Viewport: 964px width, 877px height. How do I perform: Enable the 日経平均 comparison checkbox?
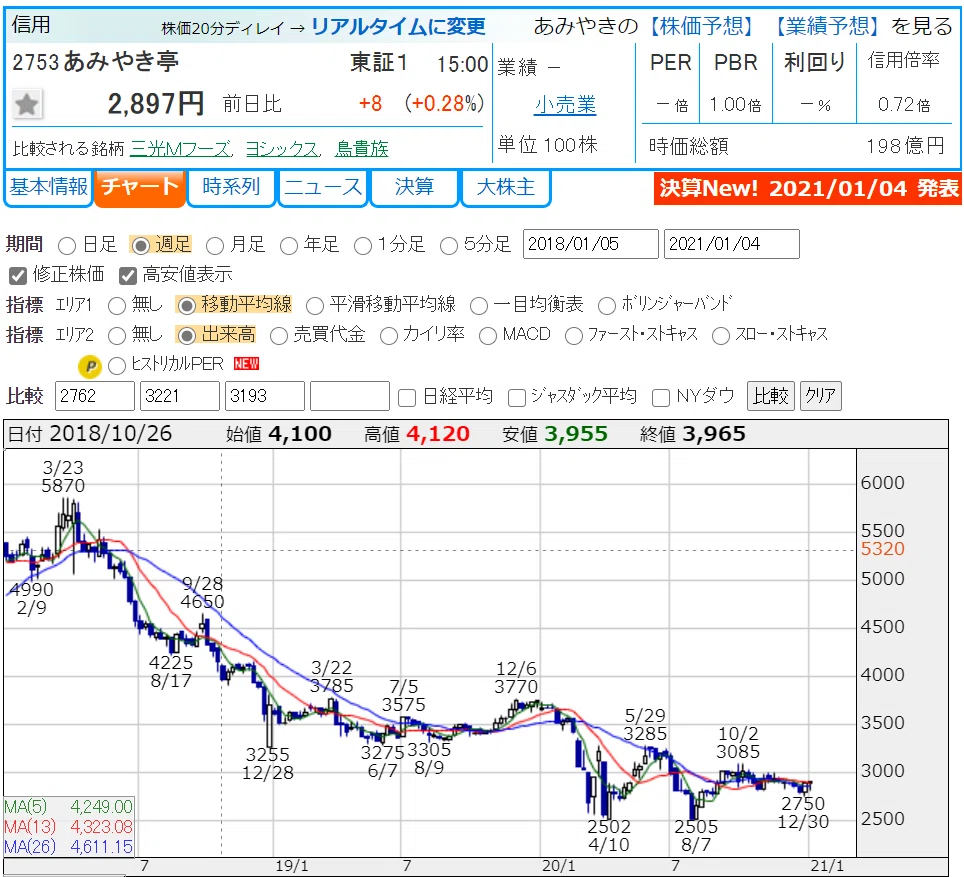tap(407, 398)
